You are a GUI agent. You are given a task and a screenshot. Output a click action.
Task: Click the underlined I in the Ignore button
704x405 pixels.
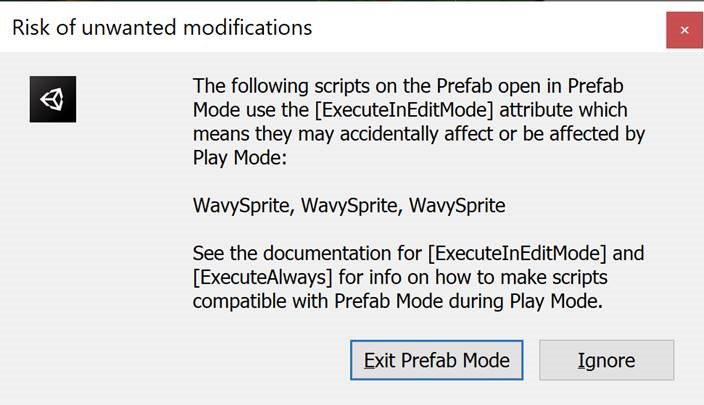pyautogui.click(x=581, y=361)
